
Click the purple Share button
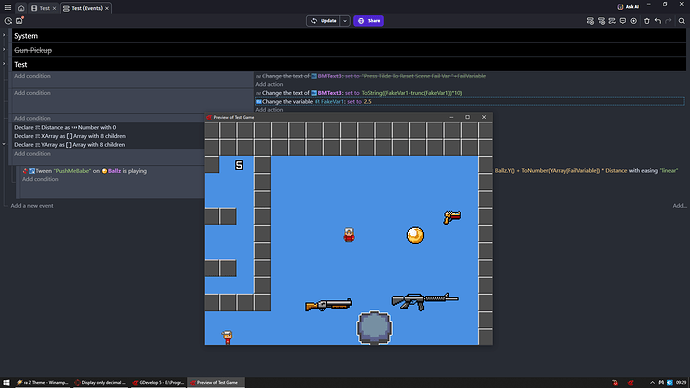tap(368, 21)
